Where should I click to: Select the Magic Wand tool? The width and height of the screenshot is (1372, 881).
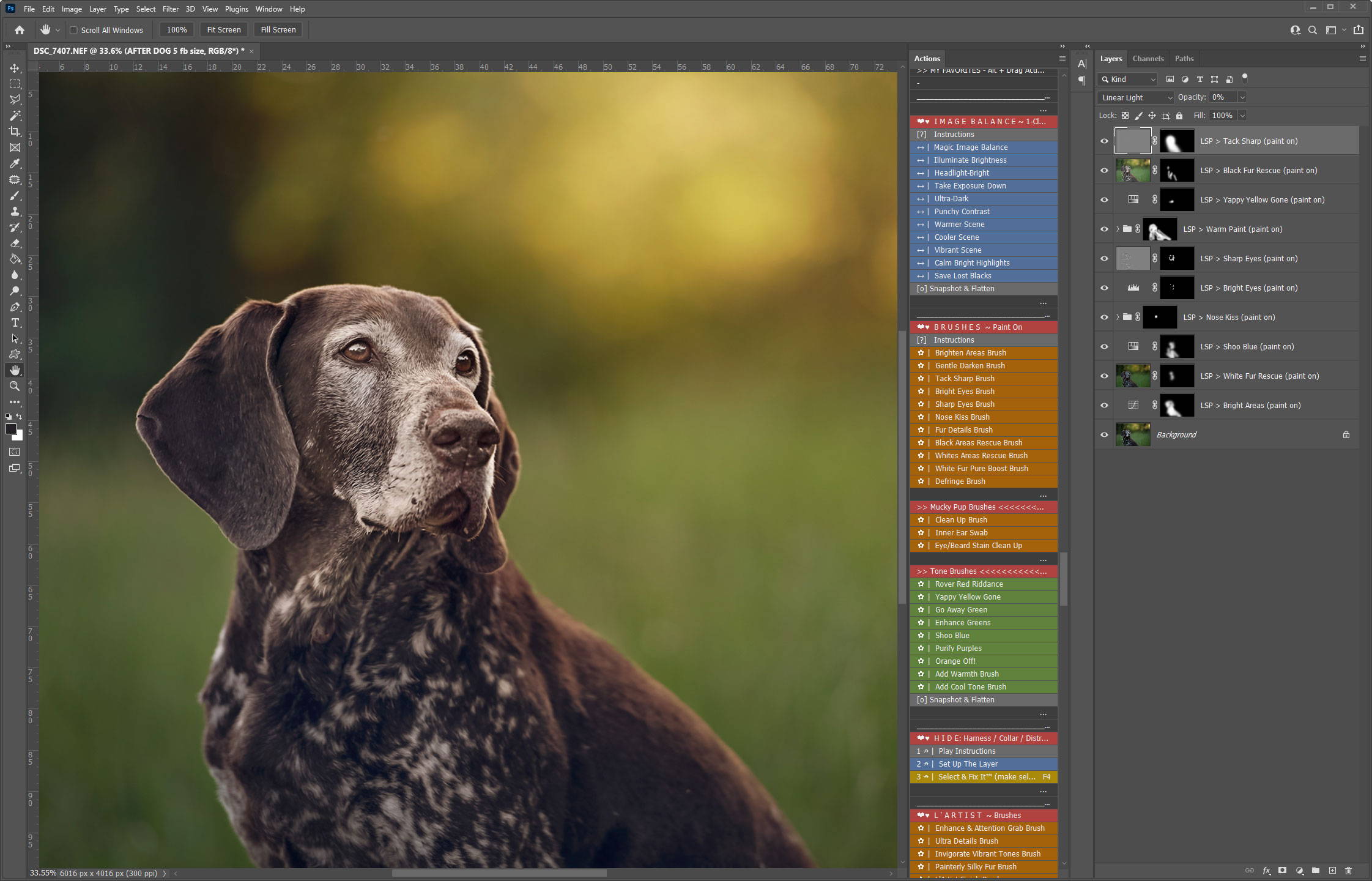coord(15,116)
